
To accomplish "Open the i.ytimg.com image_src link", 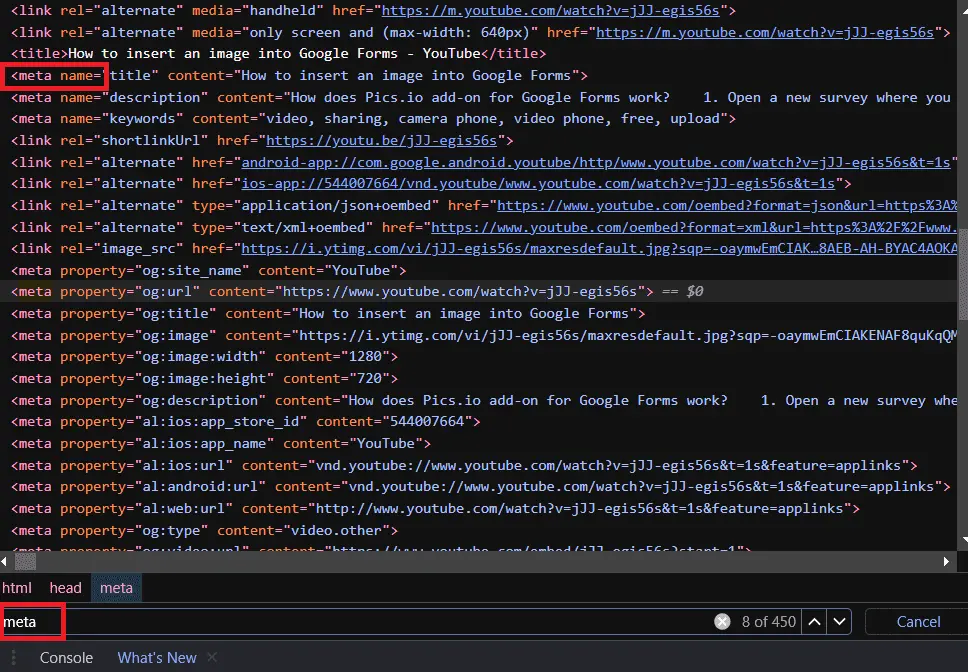I will [599, 249].
